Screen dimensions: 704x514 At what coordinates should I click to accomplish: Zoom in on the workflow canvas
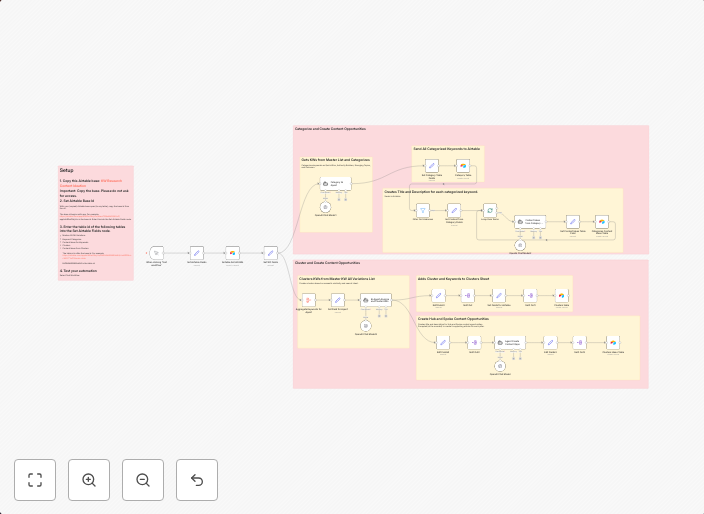click(89, 480)
